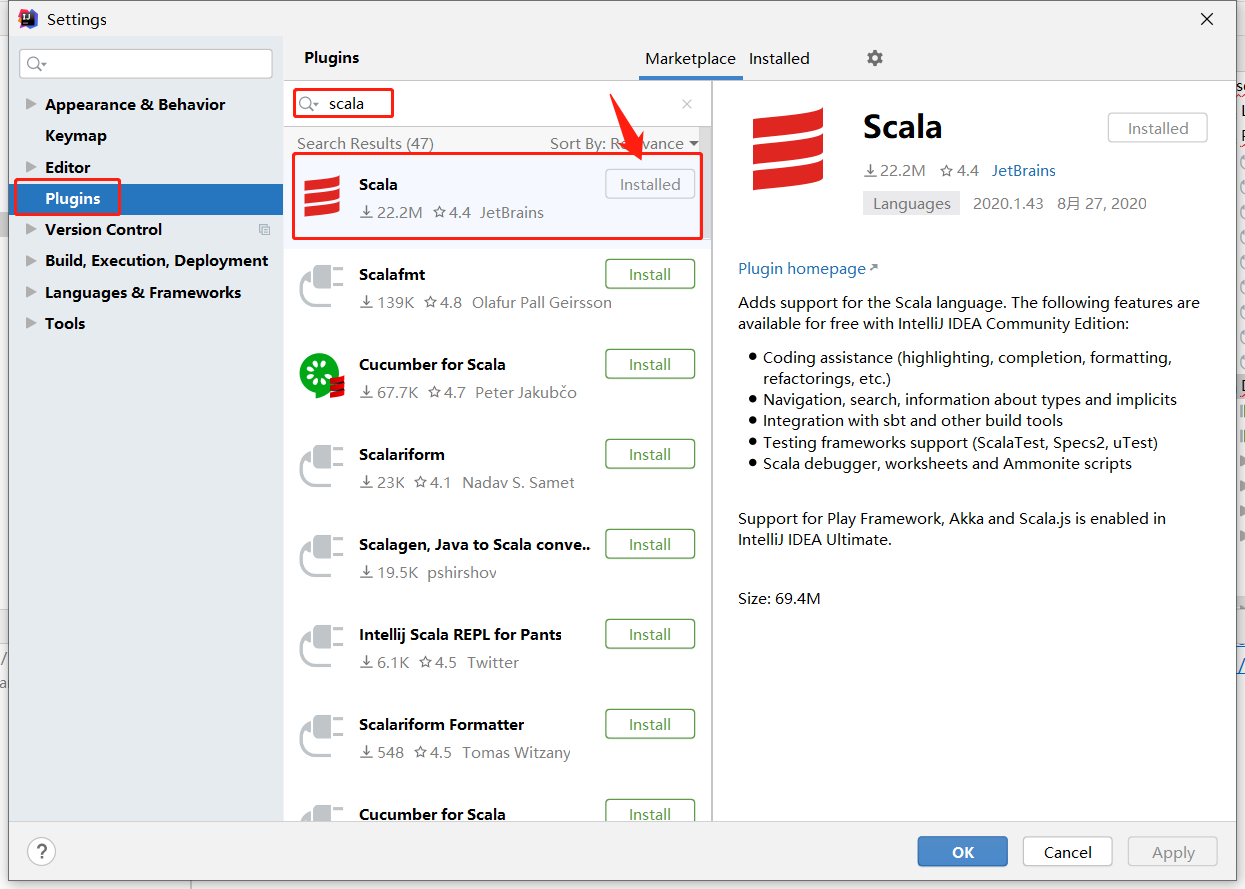Select the Scalafmt plugin name
The height and width of the screenshot is (889, 1245).
[x=392, y=274]
